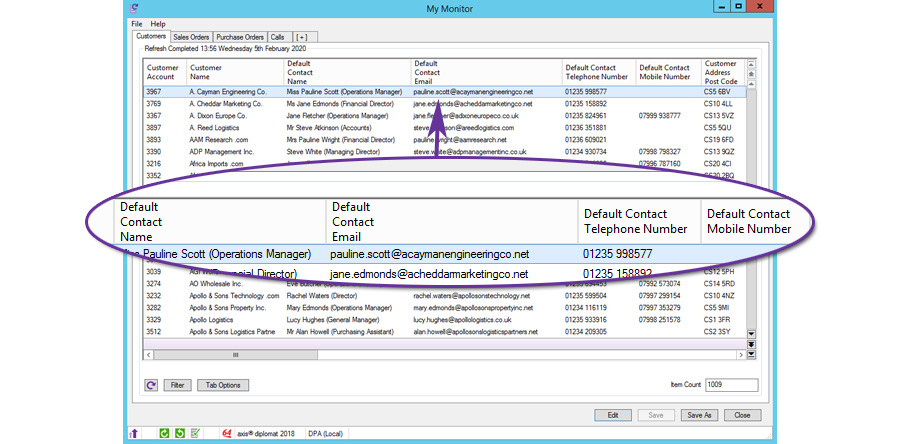The width and height of the screenshot is (900, 444).
Task: Select row Apollo & Sons Logistics Partne
Action: (445, 332)
